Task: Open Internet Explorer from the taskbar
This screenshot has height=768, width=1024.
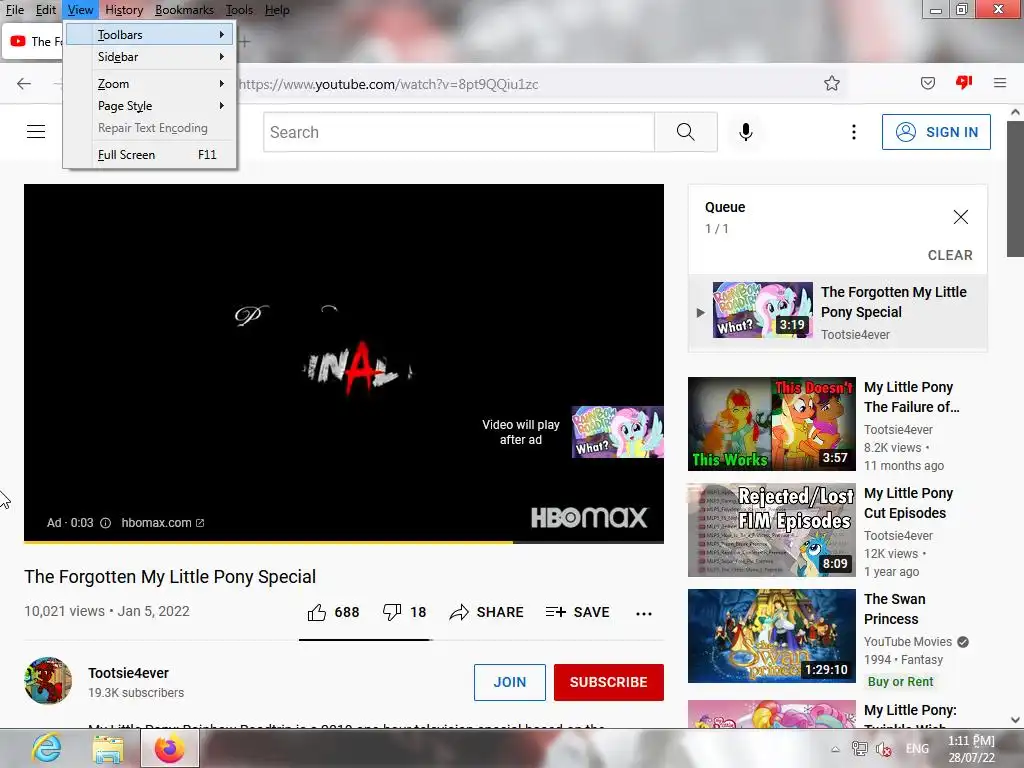Action: (47, 748)
